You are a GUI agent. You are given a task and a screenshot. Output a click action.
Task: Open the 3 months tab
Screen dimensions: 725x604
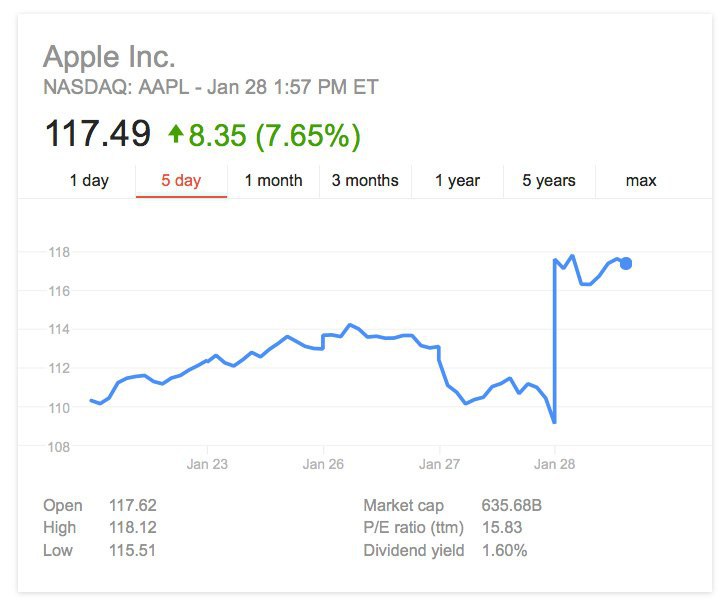point(365,181)
